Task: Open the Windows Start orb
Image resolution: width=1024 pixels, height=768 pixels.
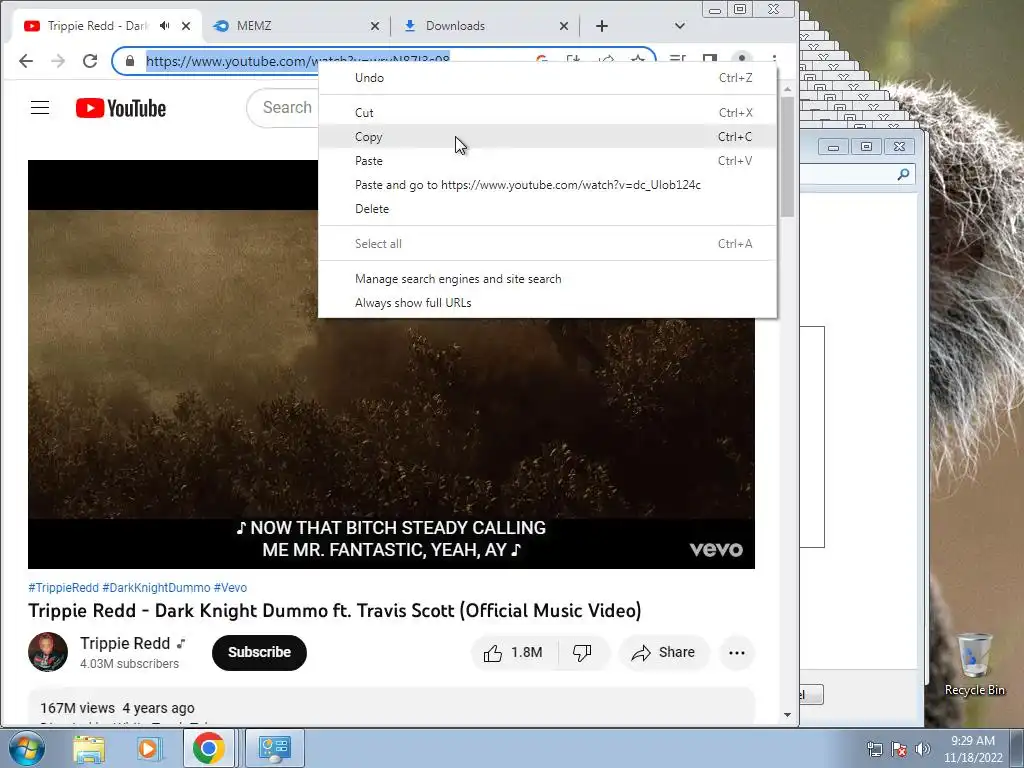Action: [25, 748]
